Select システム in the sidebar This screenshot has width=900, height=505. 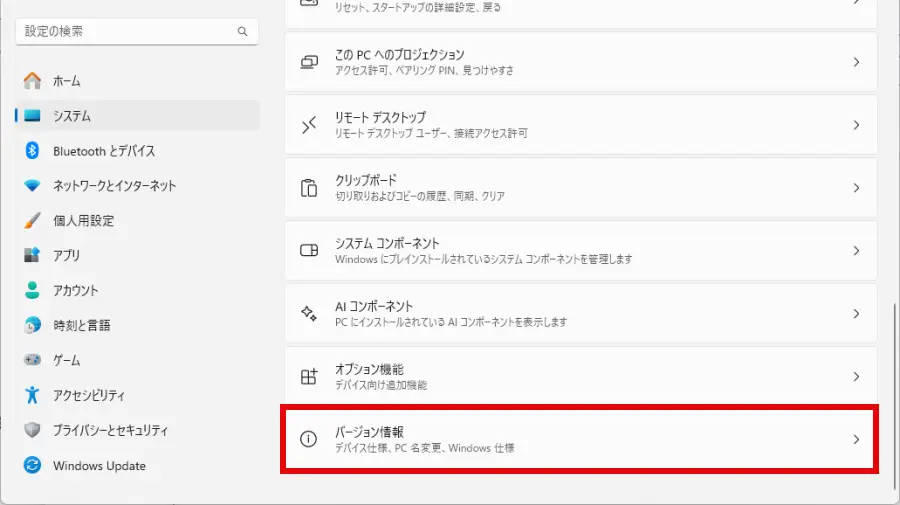pyautogui.click(x=138, y=116)
